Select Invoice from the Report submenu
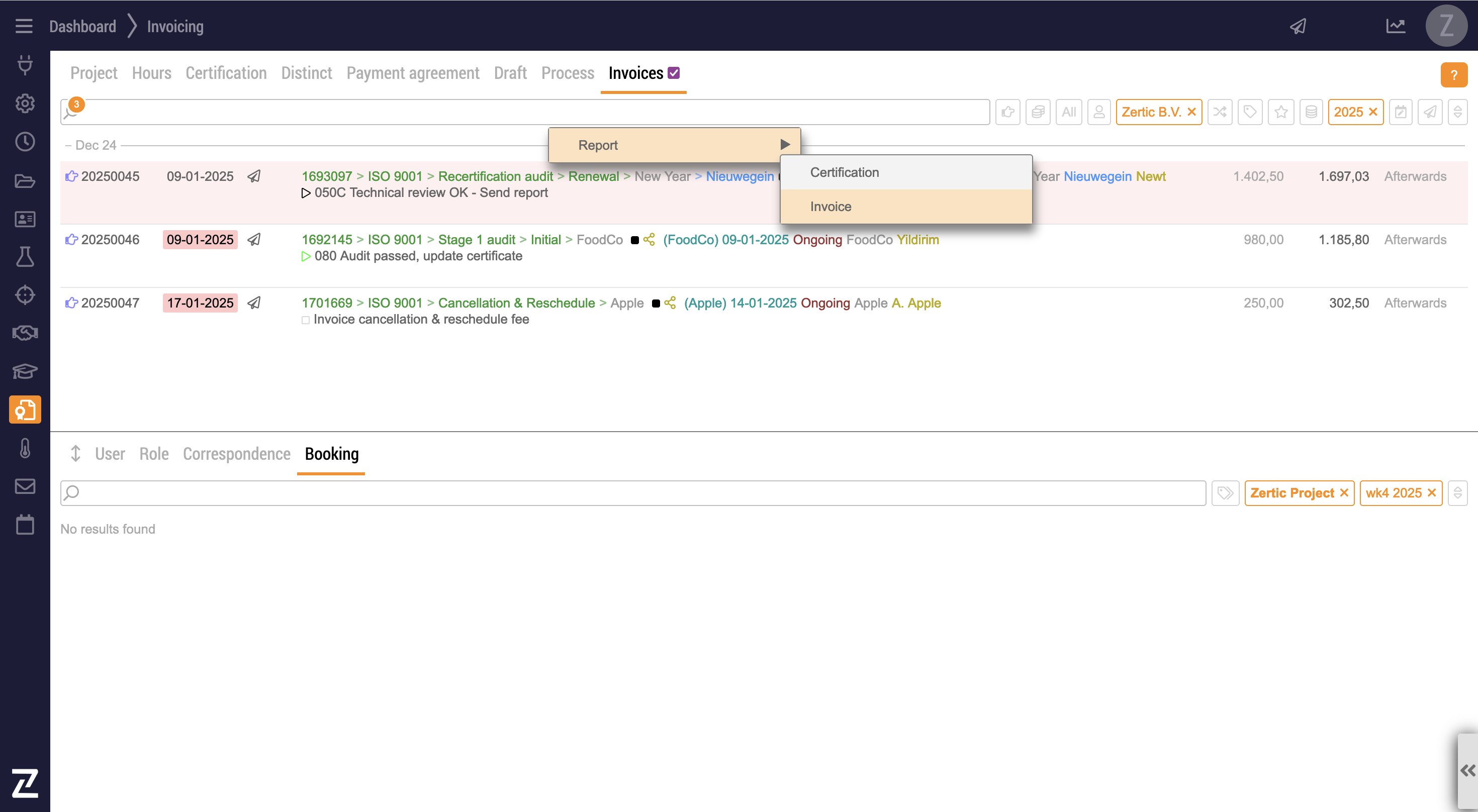Viewport: 1478px width, 812px height. tap(830, 207)
